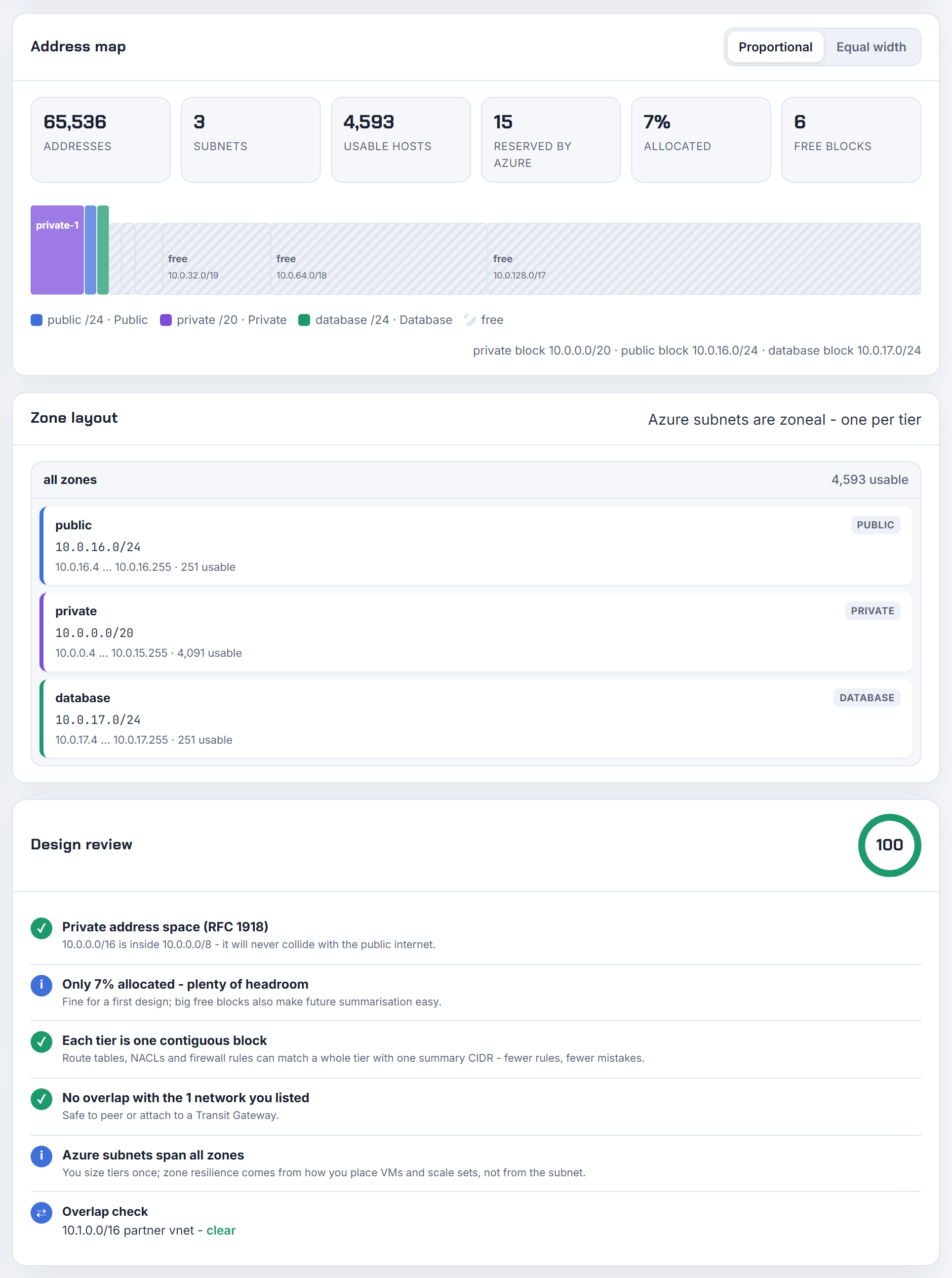
Task: Switch to Equal width view
Action: [871, 47]
